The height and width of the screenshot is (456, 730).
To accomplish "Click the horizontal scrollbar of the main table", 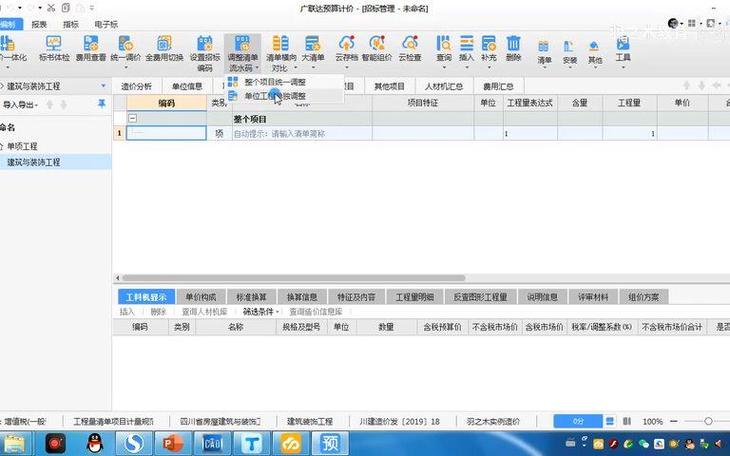I will click(x=293, y=278).
